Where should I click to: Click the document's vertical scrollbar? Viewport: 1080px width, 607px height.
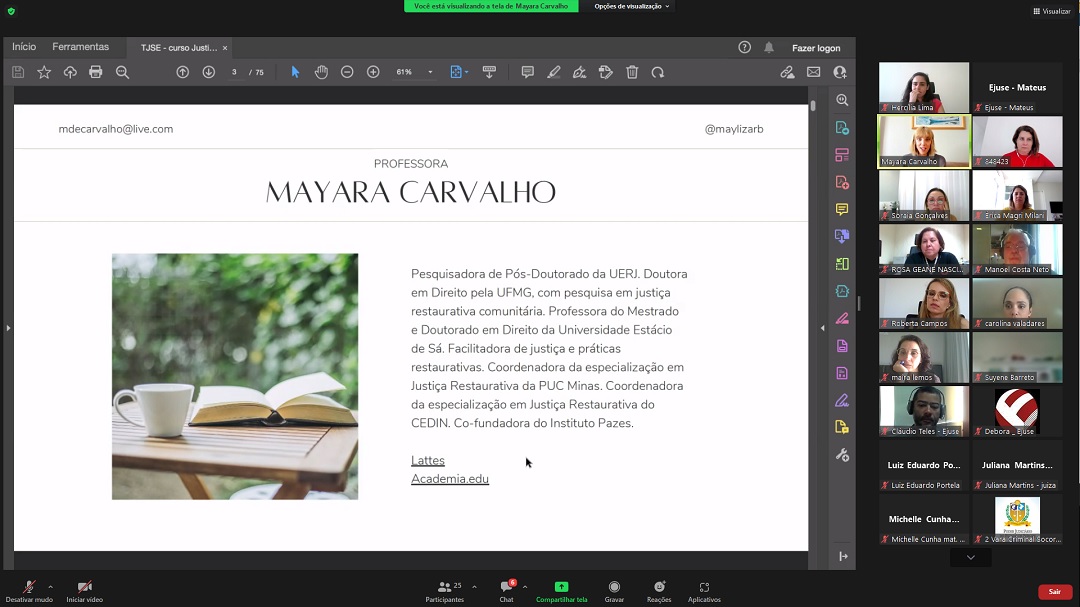coord(813,105)
